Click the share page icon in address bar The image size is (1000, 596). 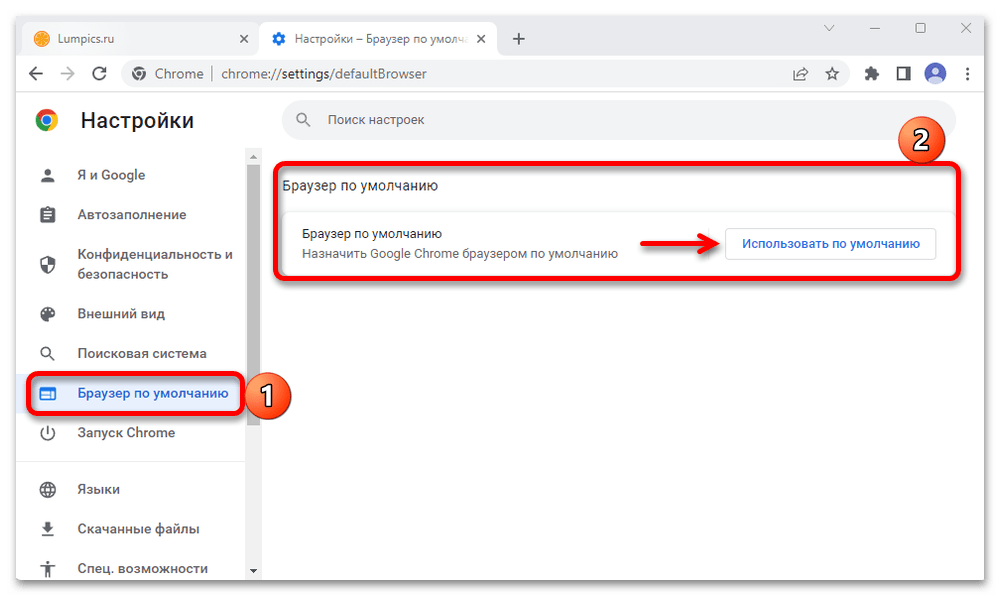click(x=800, y=74)
